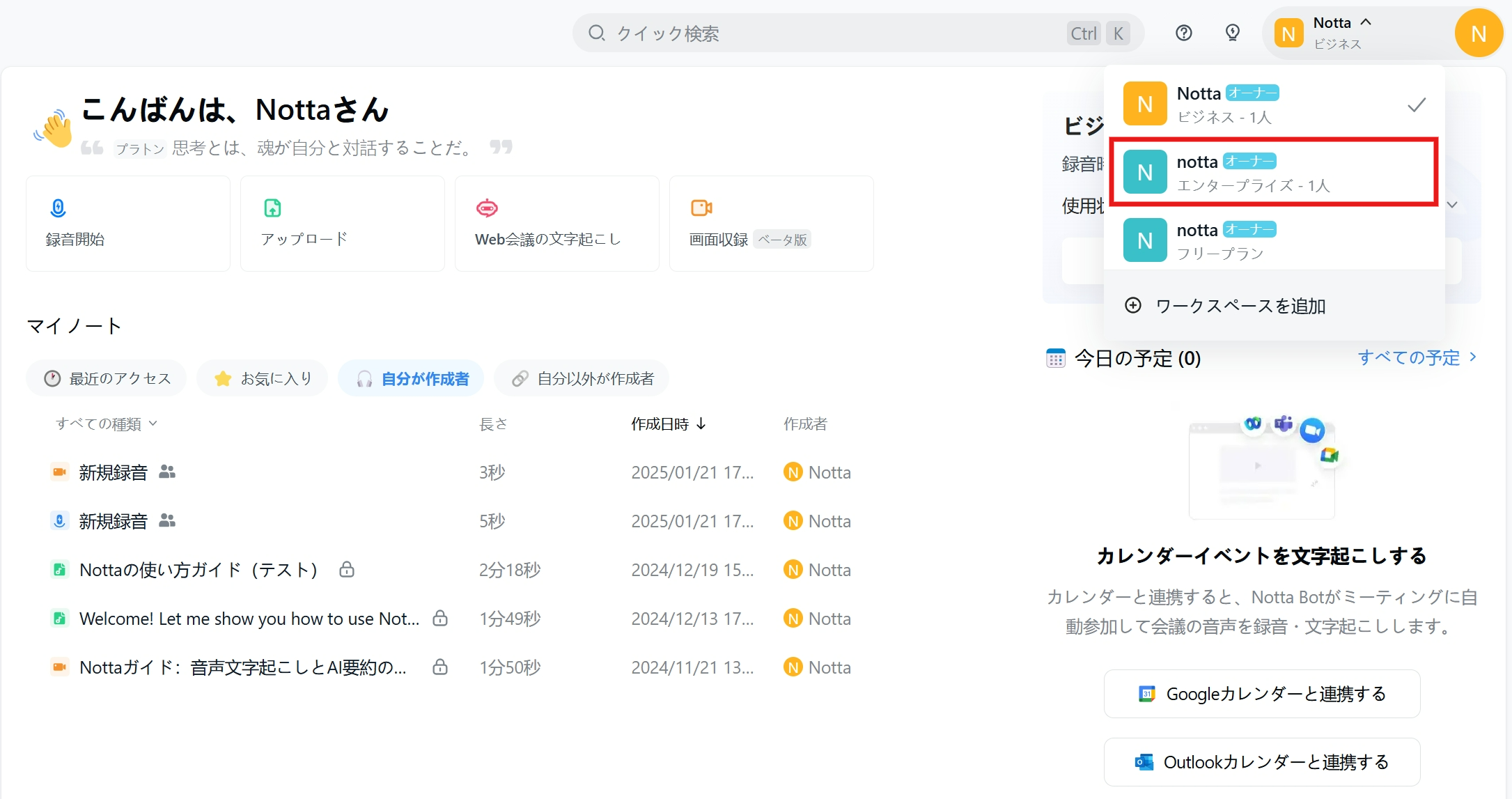Image resolution: width=1512 pixels, height=799 pixels.
Task: Click the Notta creator avatar on the 5秒 row
Action: 793,520
